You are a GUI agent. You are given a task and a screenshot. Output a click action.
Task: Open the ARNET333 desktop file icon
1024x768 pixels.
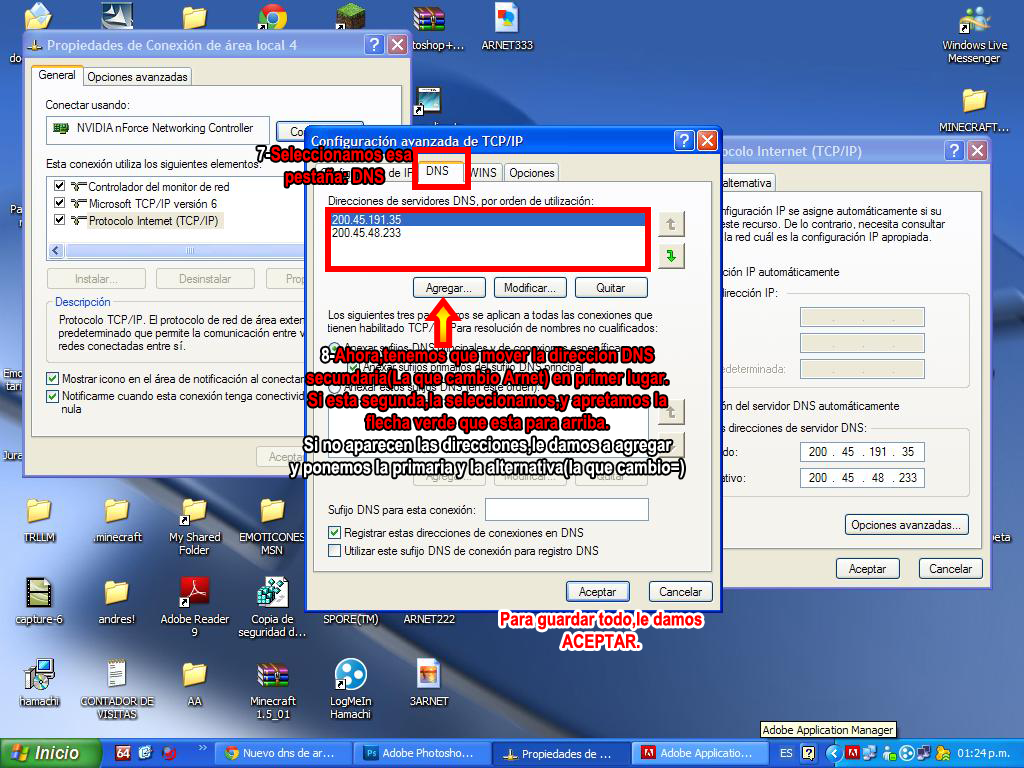point(507,26)
